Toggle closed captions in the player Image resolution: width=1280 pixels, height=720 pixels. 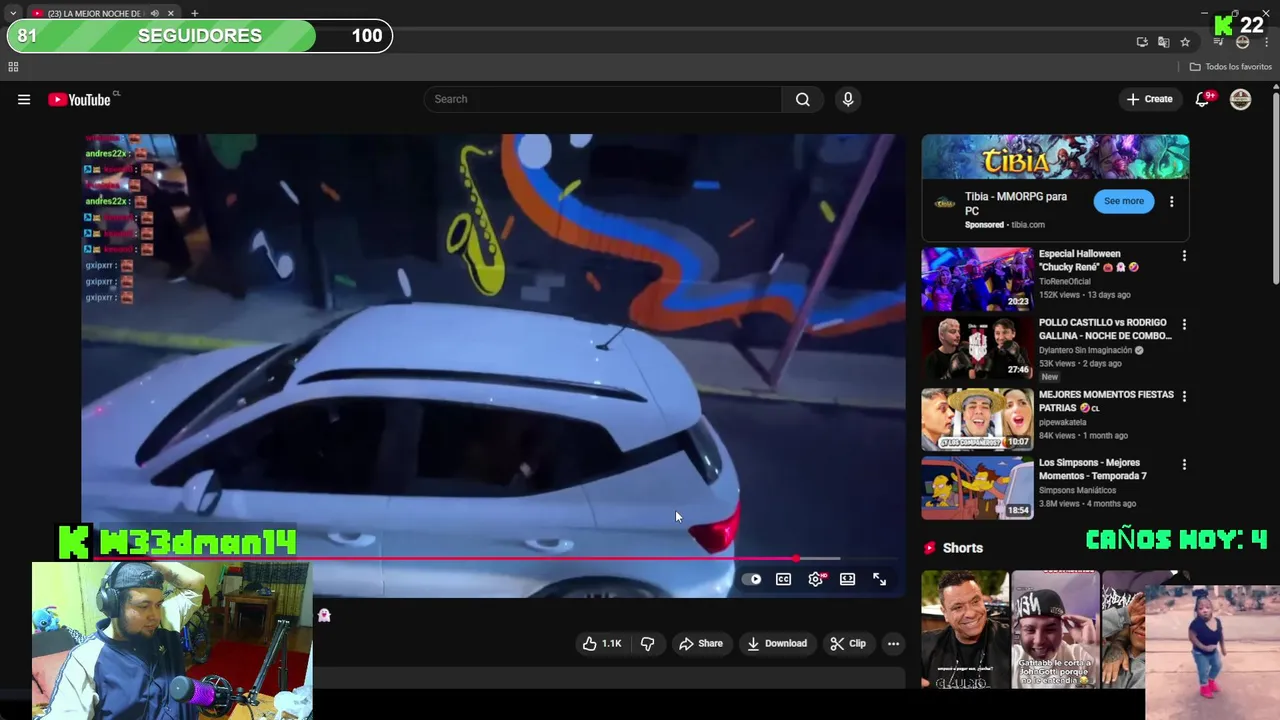(x=784, y=579)
